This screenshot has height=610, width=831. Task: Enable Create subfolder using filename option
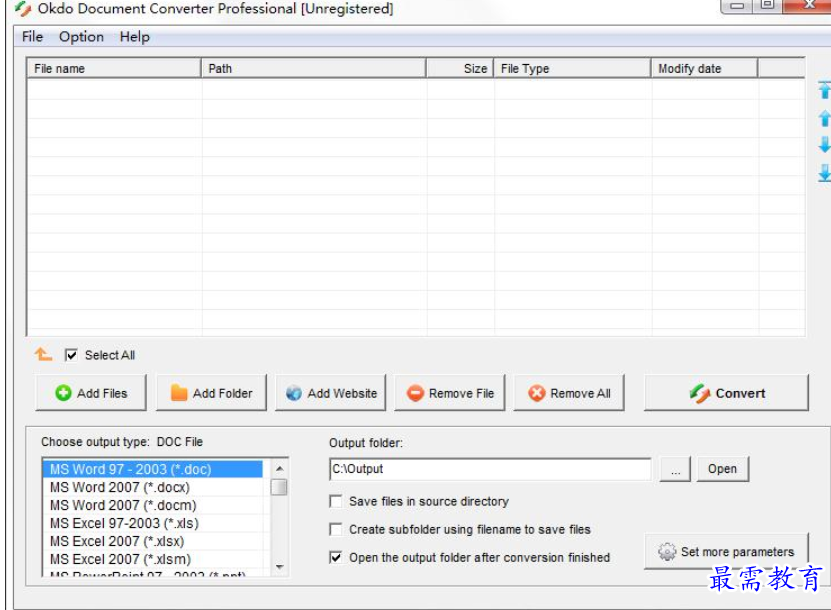point(335,529)
